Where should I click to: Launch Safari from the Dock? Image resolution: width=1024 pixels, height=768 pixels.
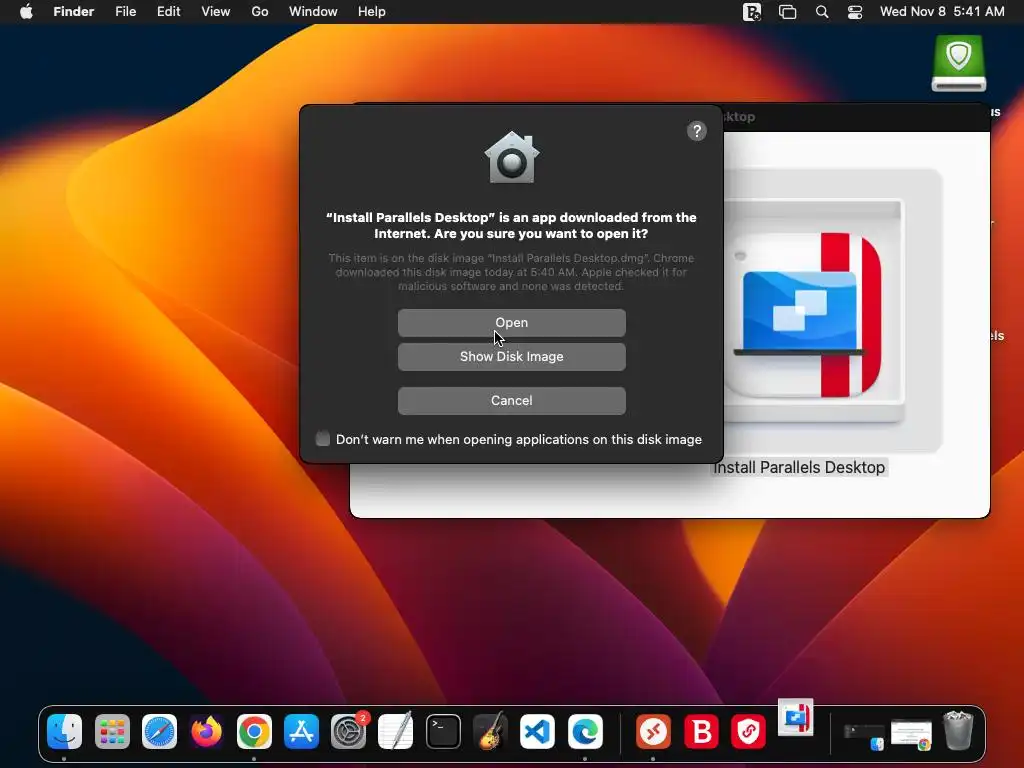tap(159, 731)
